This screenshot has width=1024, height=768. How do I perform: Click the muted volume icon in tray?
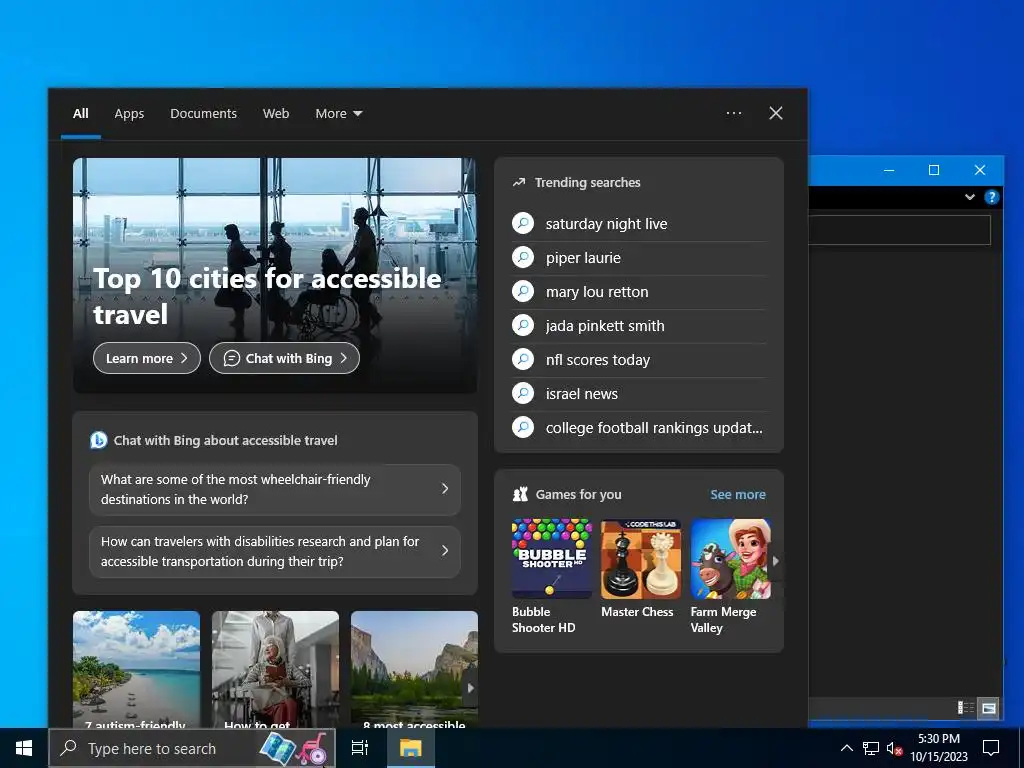click(894, 748)
